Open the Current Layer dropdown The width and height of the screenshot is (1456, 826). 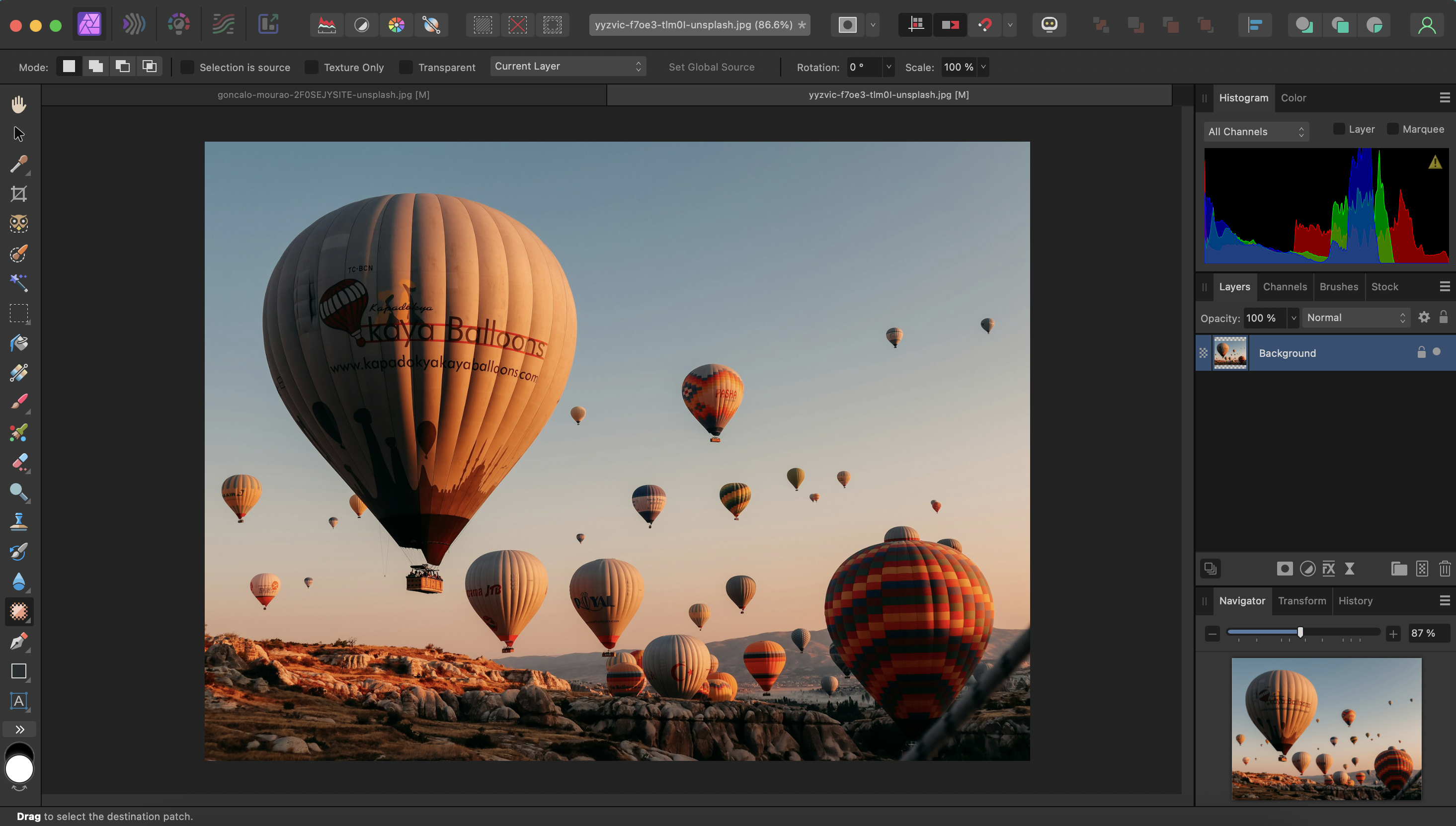click(567, 67)
